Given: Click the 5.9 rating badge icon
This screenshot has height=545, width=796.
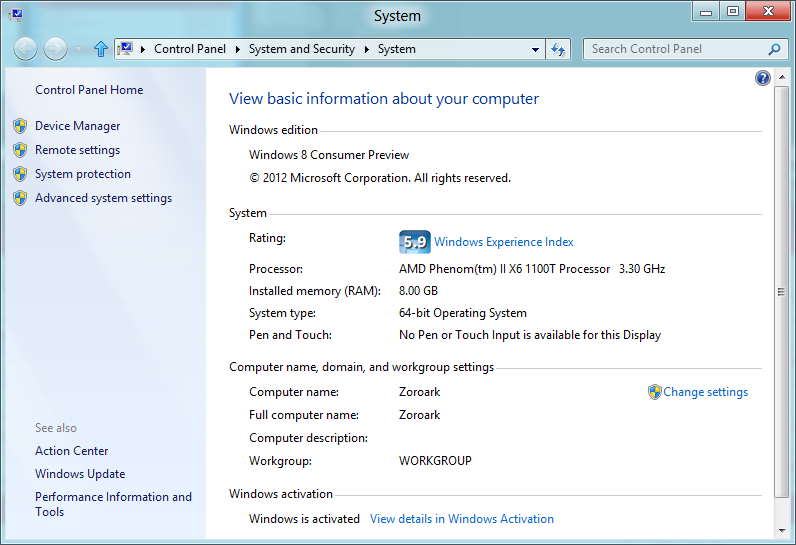Looking at the screenshot, I should coord(414,242).
